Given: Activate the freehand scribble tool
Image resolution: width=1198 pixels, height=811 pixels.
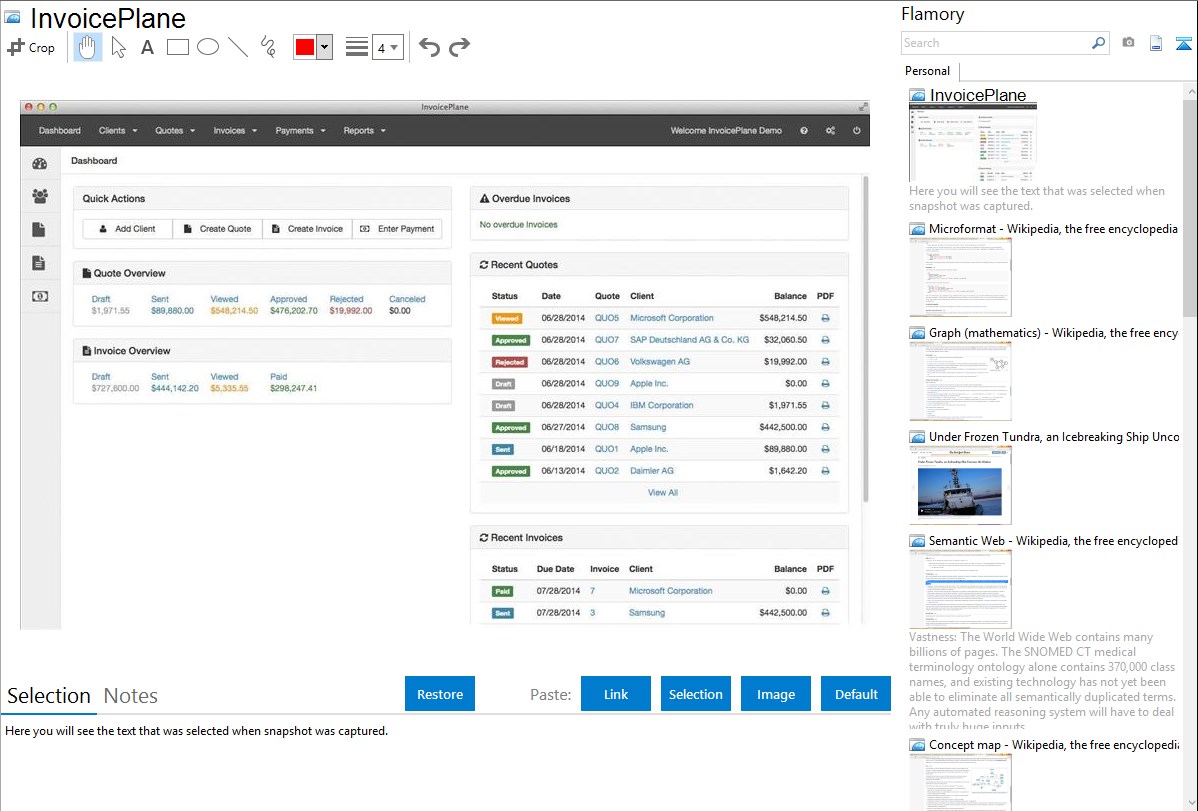Looking at the screenshot, I should point(267,47).
